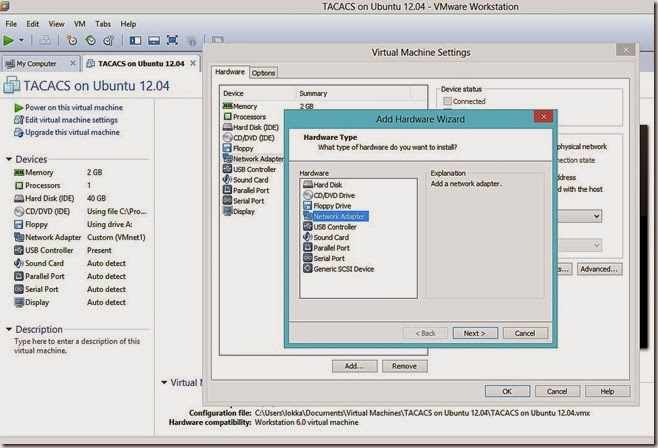658x448 pixels.
Task: Open the VM menu
Action: pos(80,24)
